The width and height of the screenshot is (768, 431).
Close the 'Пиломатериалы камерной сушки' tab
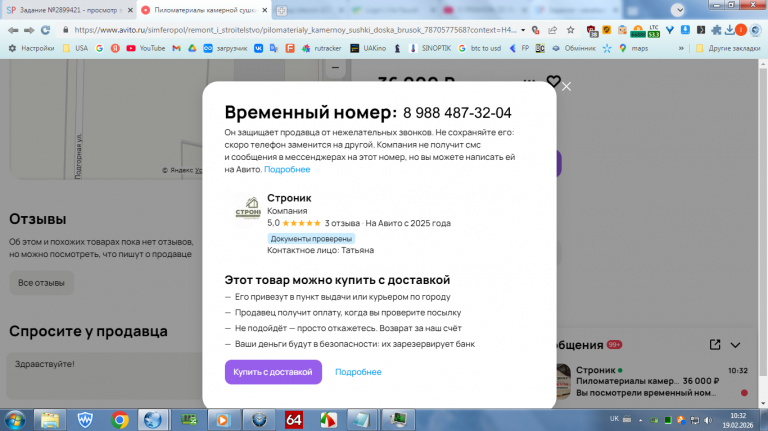pos(264,10)
